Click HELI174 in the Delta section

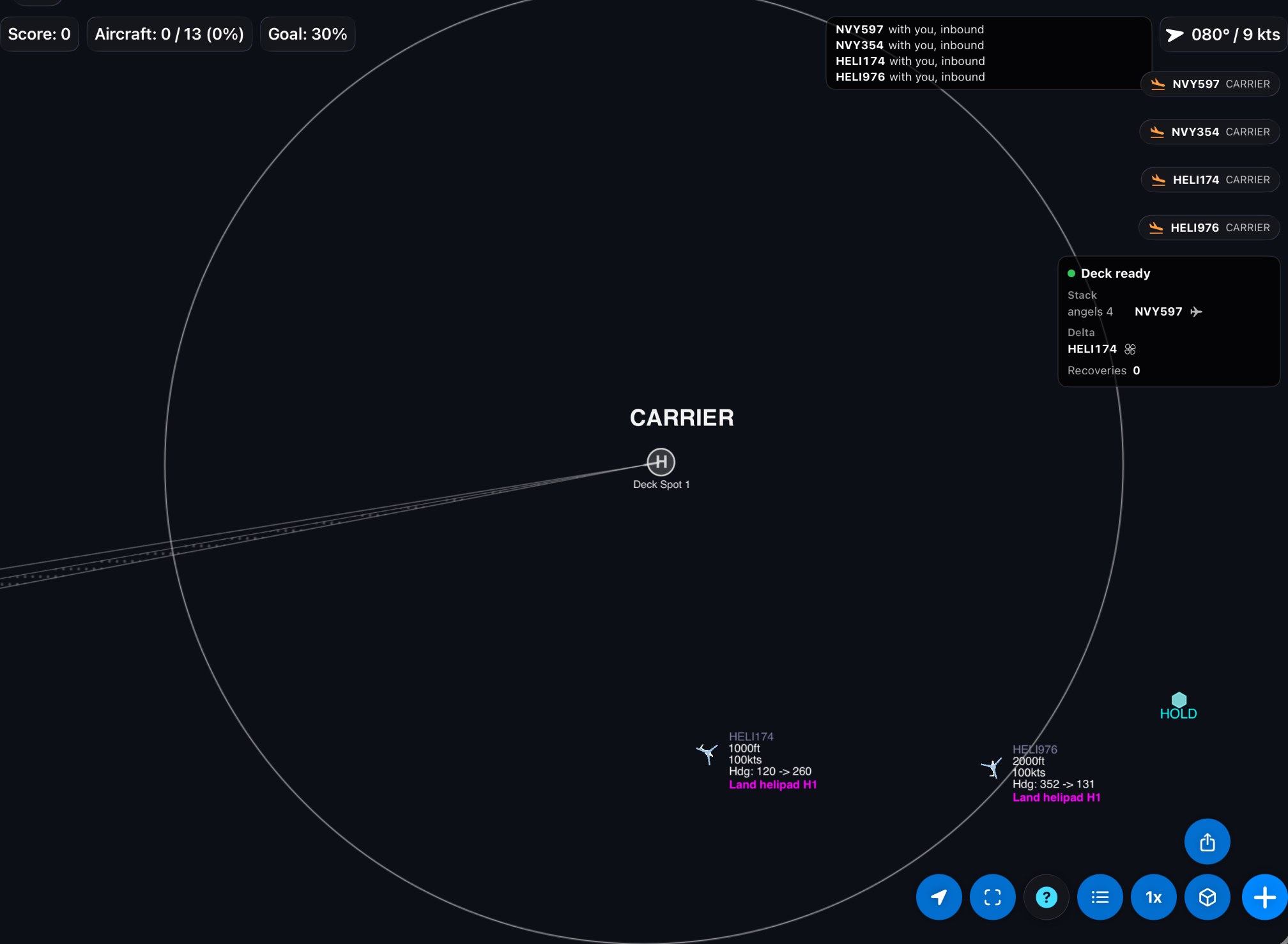click(x=1092, y=349)
